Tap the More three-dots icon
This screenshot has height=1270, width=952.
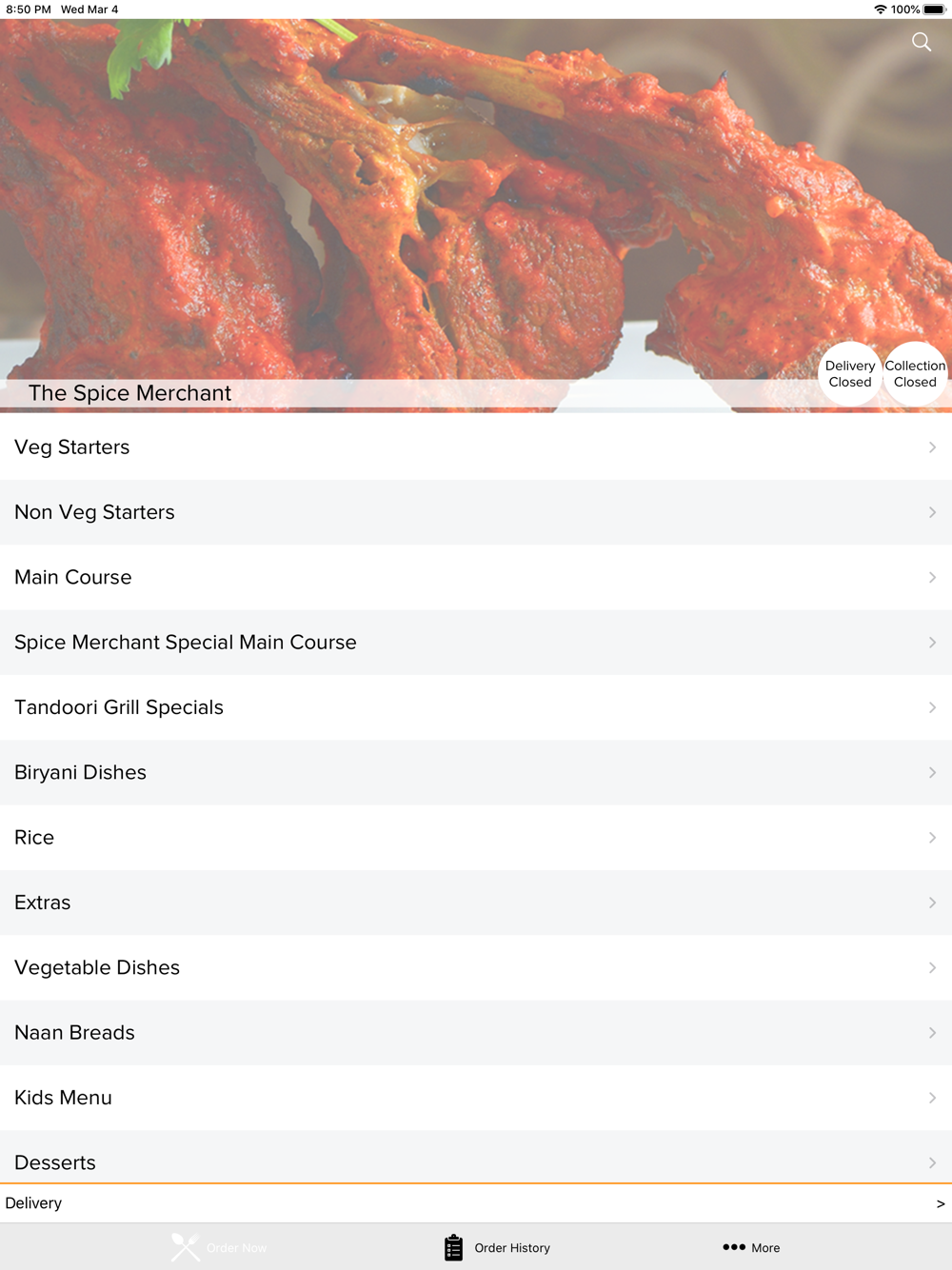pyautogui.click(x=734, y=1247)
